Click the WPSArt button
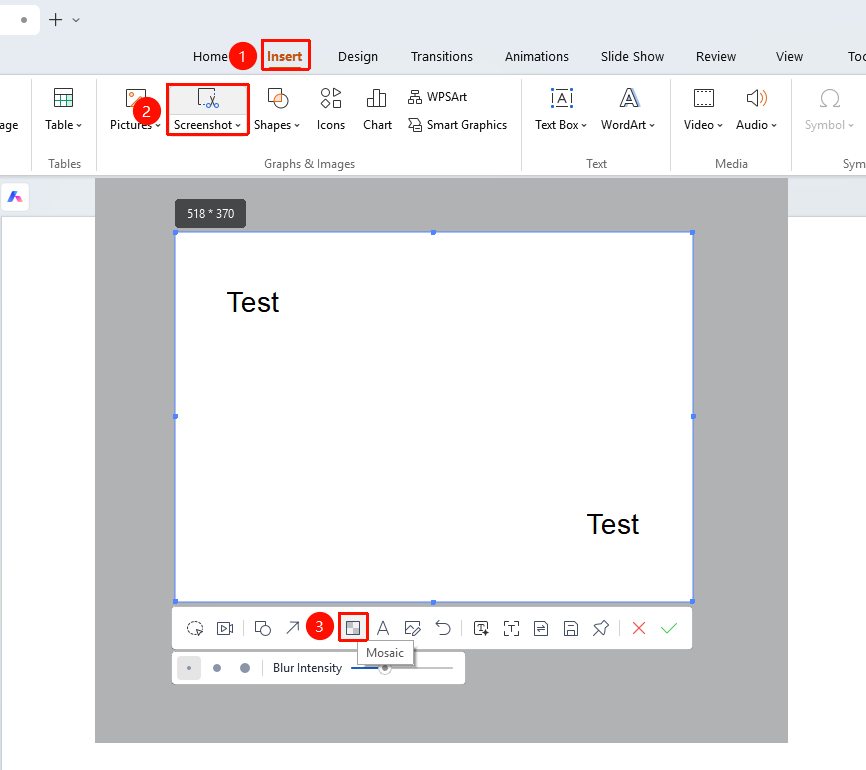The height and width of the screenshot is (770, 866). [437, 97]
